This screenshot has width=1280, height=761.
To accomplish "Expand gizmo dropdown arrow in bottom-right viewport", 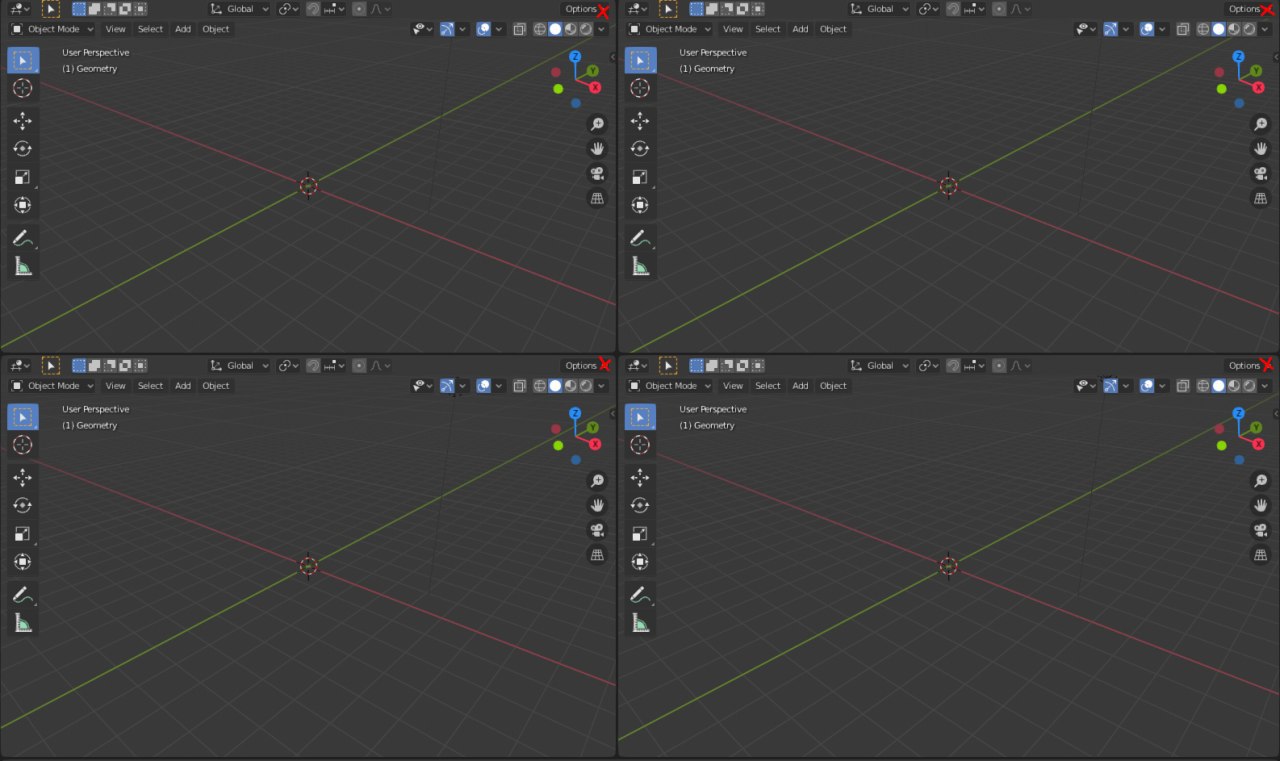I will point(1126,386).
